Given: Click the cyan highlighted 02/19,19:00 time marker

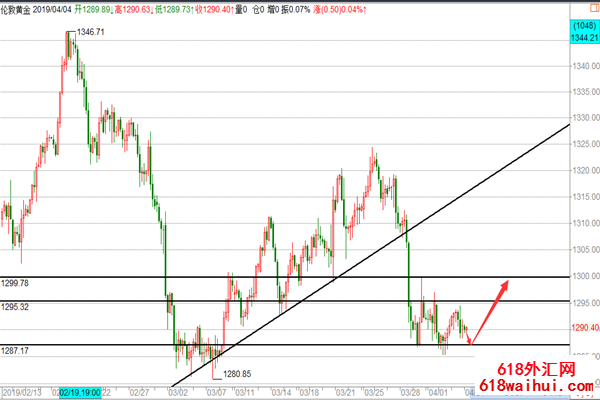Looking at the screenshot, I should click(81, 393).
